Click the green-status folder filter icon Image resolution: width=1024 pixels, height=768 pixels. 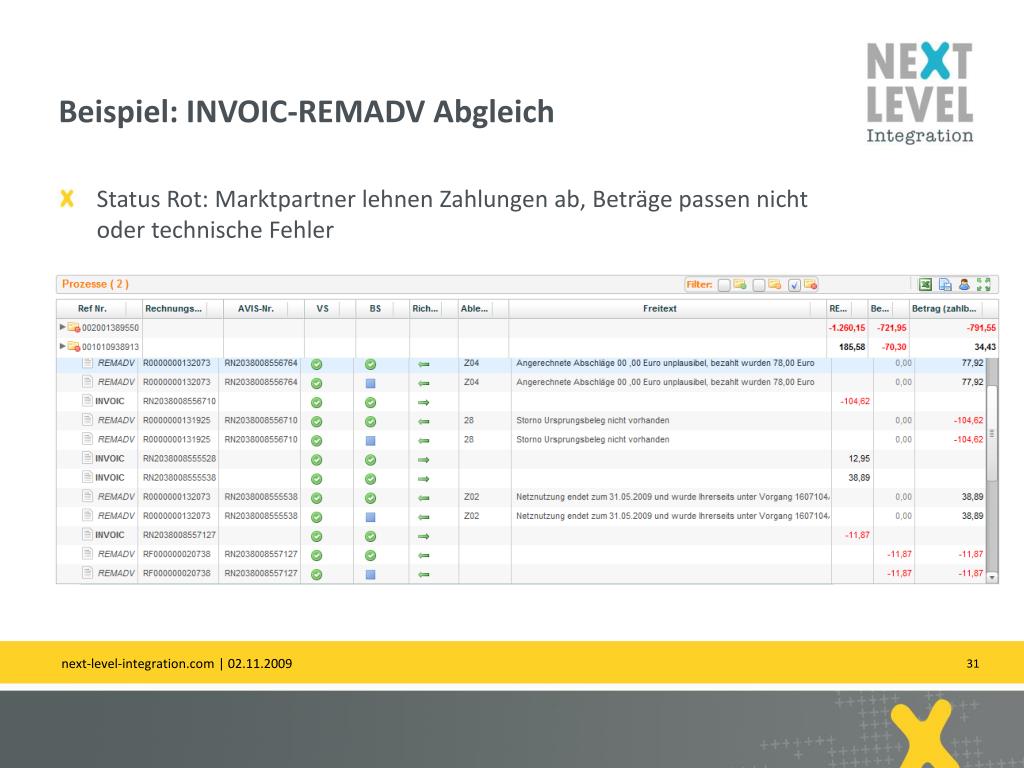740,284
